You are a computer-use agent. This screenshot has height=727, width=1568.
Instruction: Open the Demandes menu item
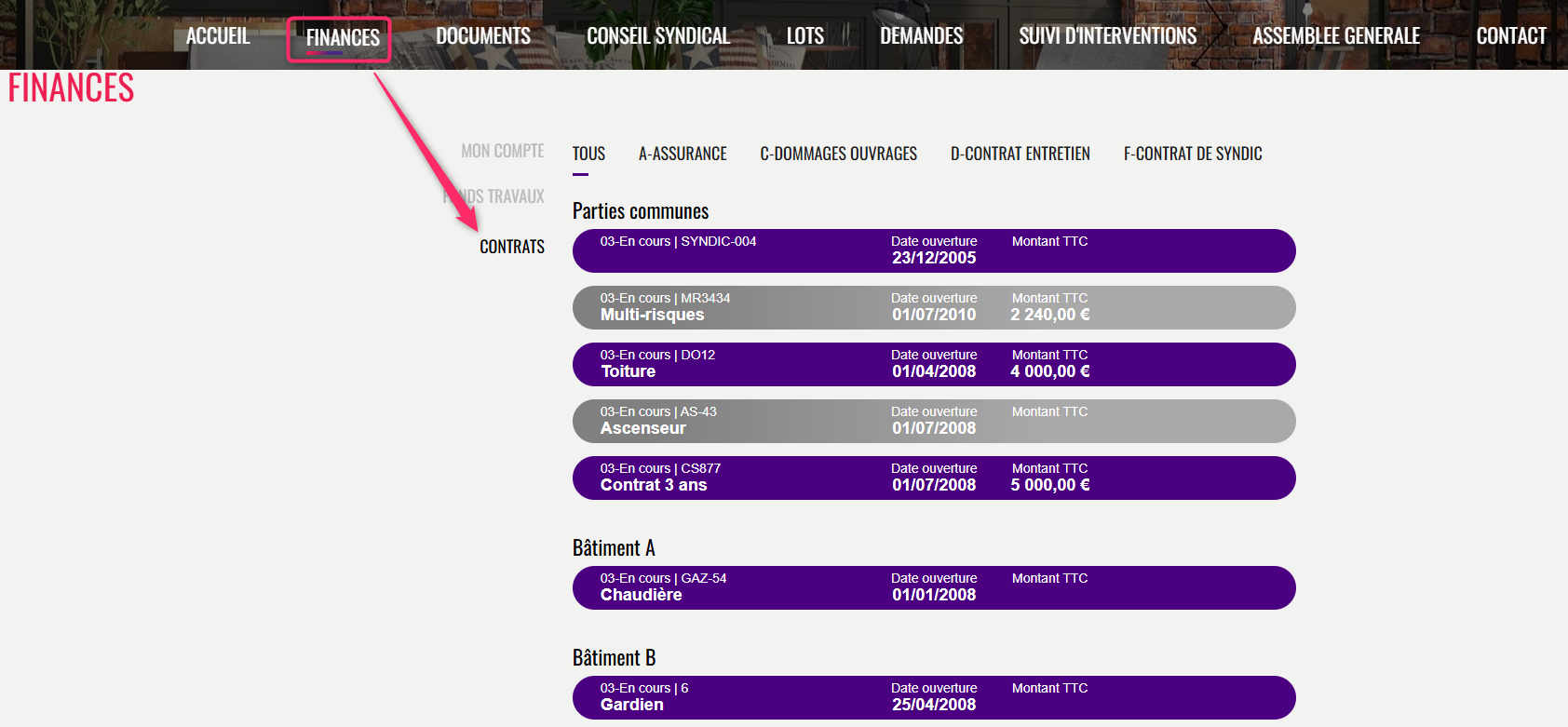[921, 36]
